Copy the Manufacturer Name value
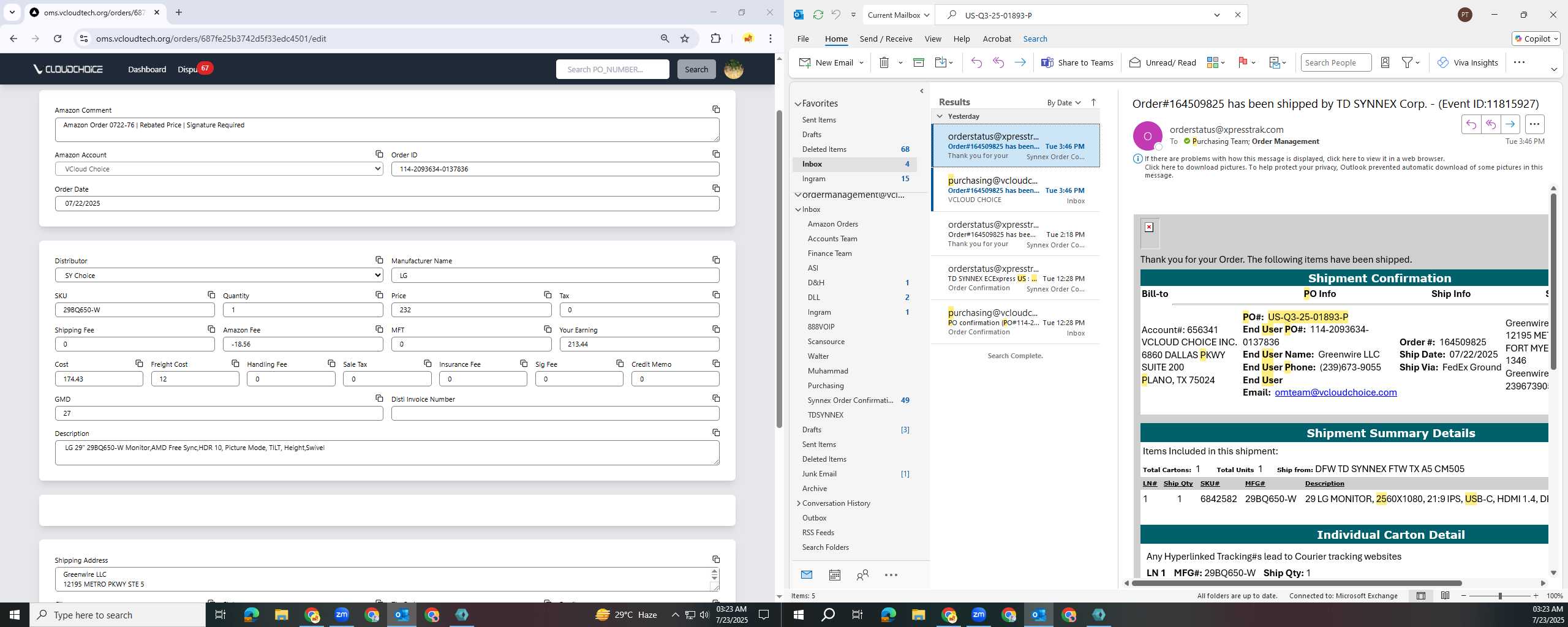Screen dimensions: 1568x627 click(715, 260)
